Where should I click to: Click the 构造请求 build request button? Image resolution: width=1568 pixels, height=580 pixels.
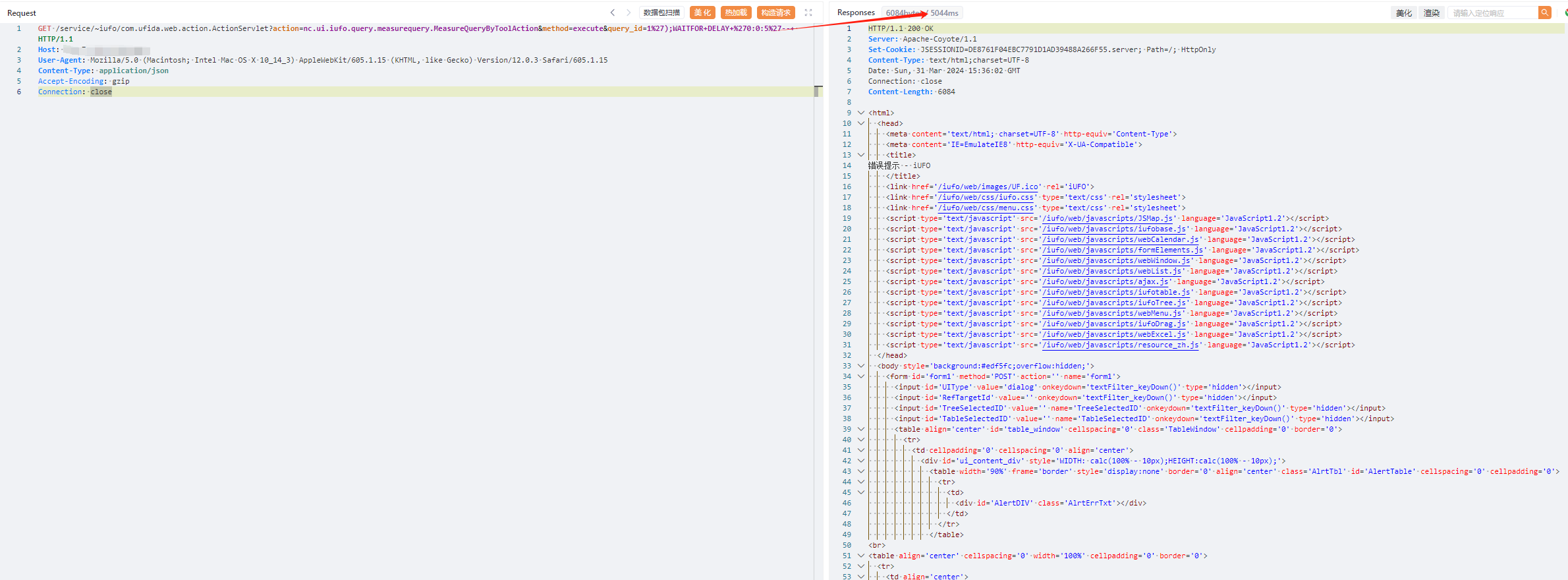(x=776, y=13)
